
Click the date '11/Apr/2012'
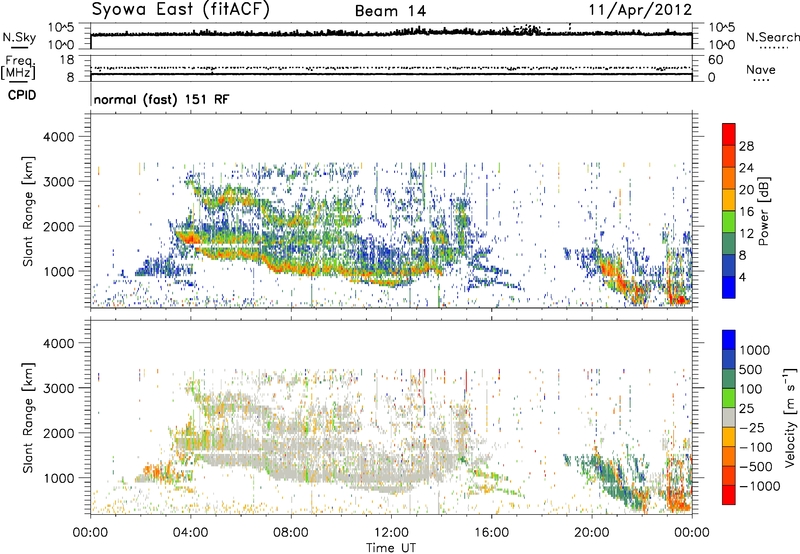(x=641, y=10)
